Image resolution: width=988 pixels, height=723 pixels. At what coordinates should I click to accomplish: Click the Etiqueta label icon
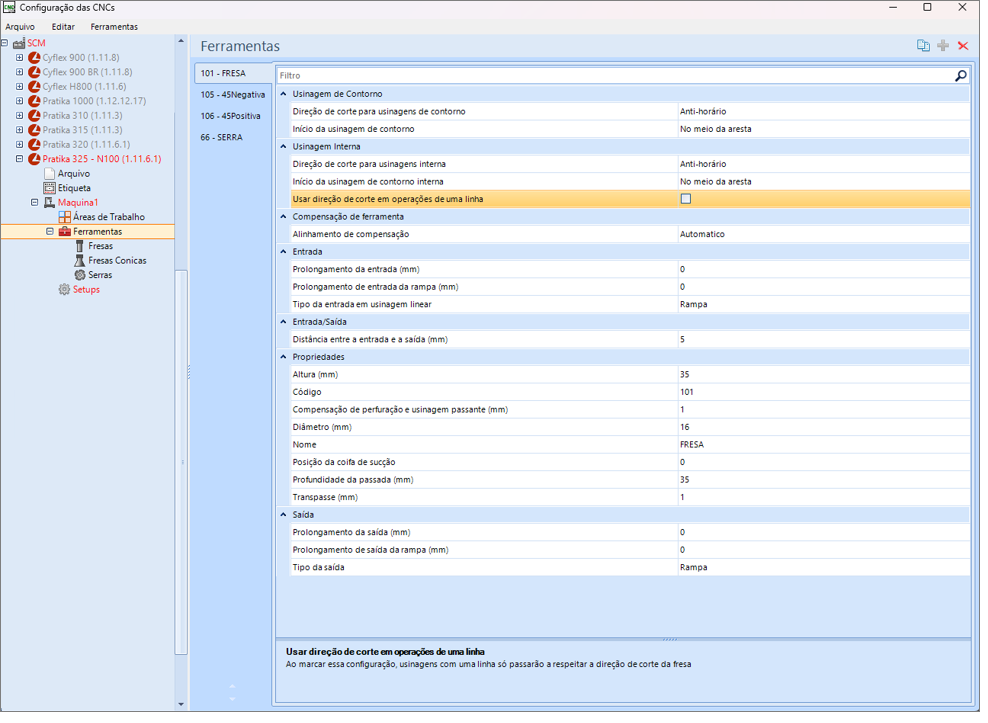50,189
